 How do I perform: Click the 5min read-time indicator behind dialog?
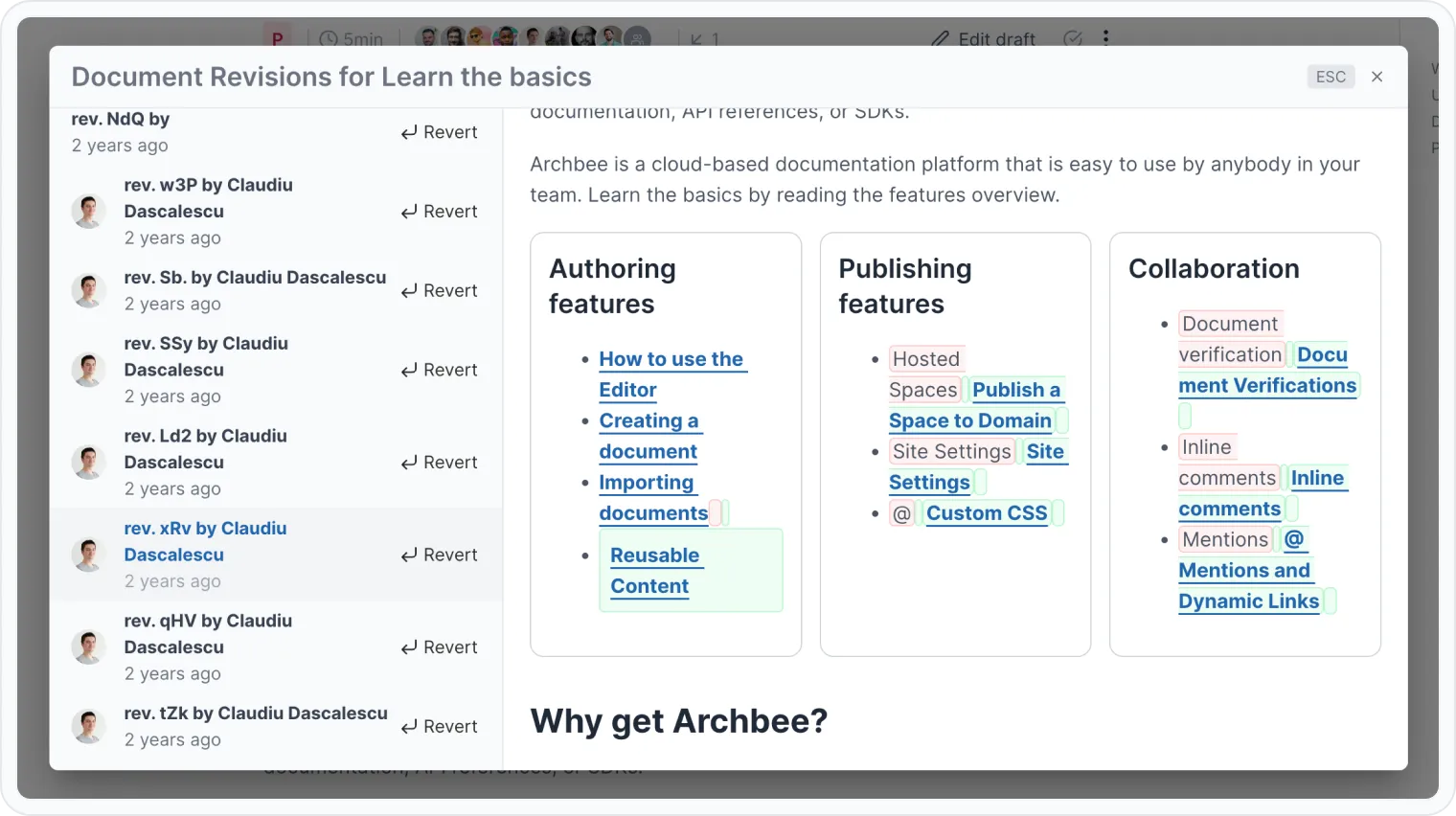click(352, 38)
